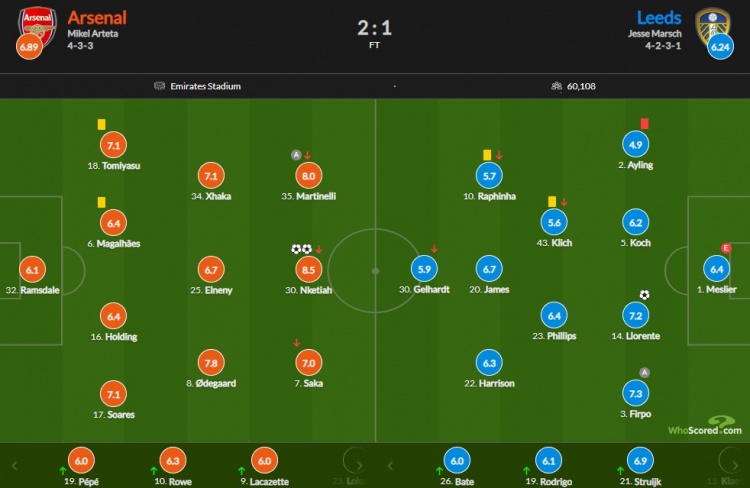Click Llorente's goal ball icon

pyautogui.click(x=644, y=295)
